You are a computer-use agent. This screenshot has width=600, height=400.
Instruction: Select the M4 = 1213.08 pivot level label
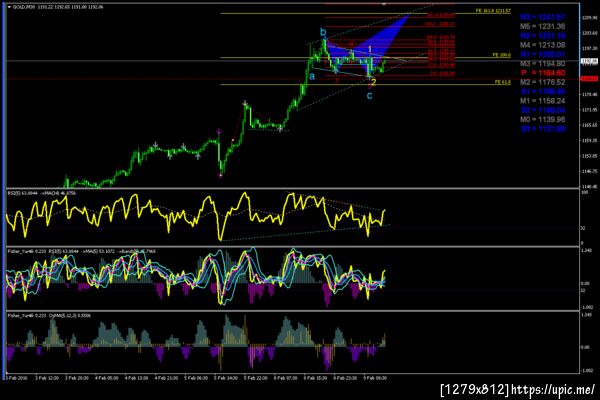point(542,45)
